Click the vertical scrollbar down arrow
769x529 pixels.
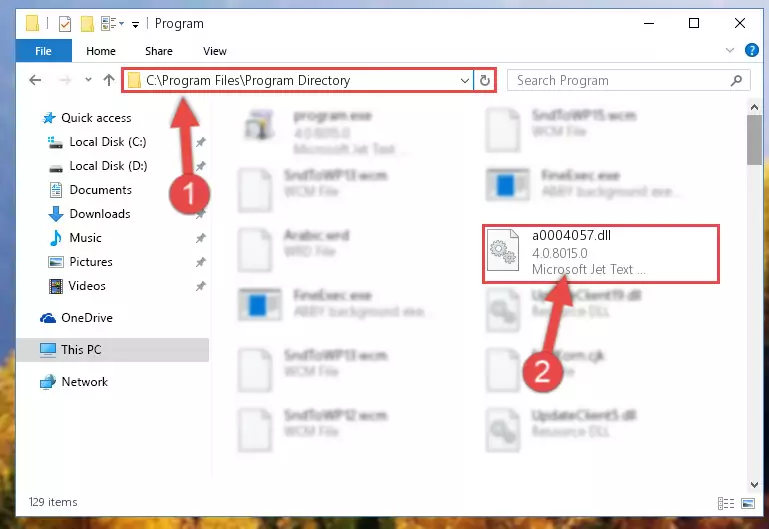(754, 484)
